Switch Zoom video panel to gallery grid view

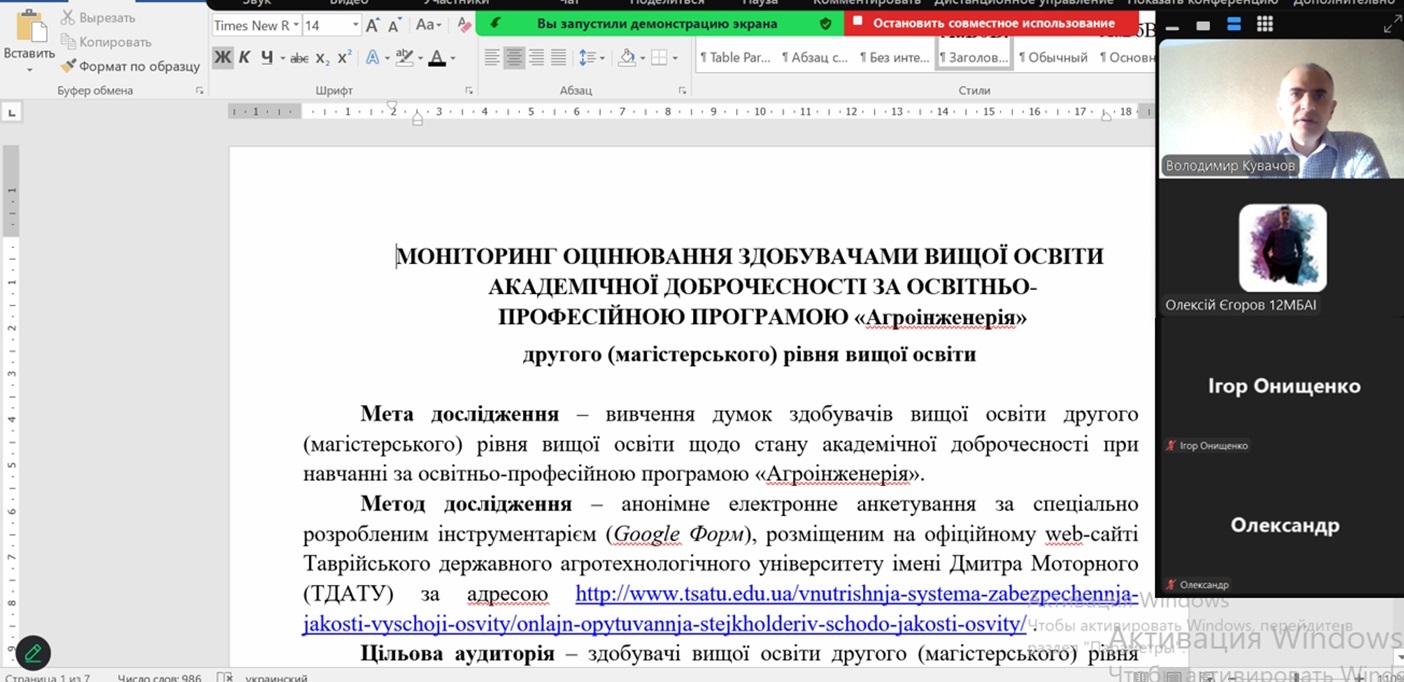(1264, 25)
